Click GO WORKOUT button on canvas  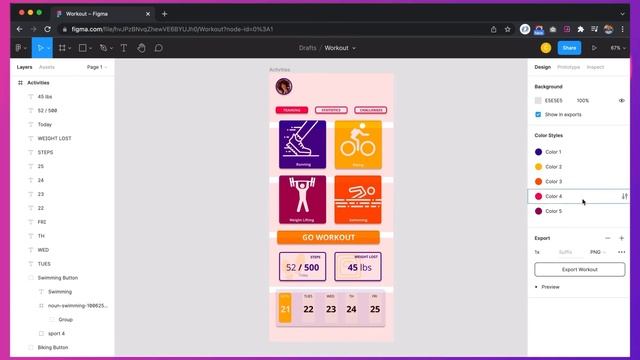[329, 237]
